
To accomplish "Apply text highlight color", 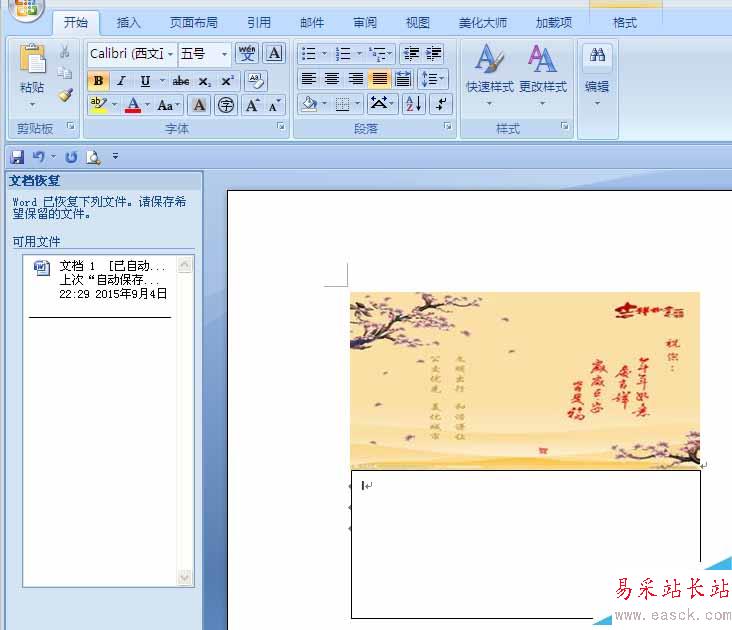I will click(x=98, y=105).
